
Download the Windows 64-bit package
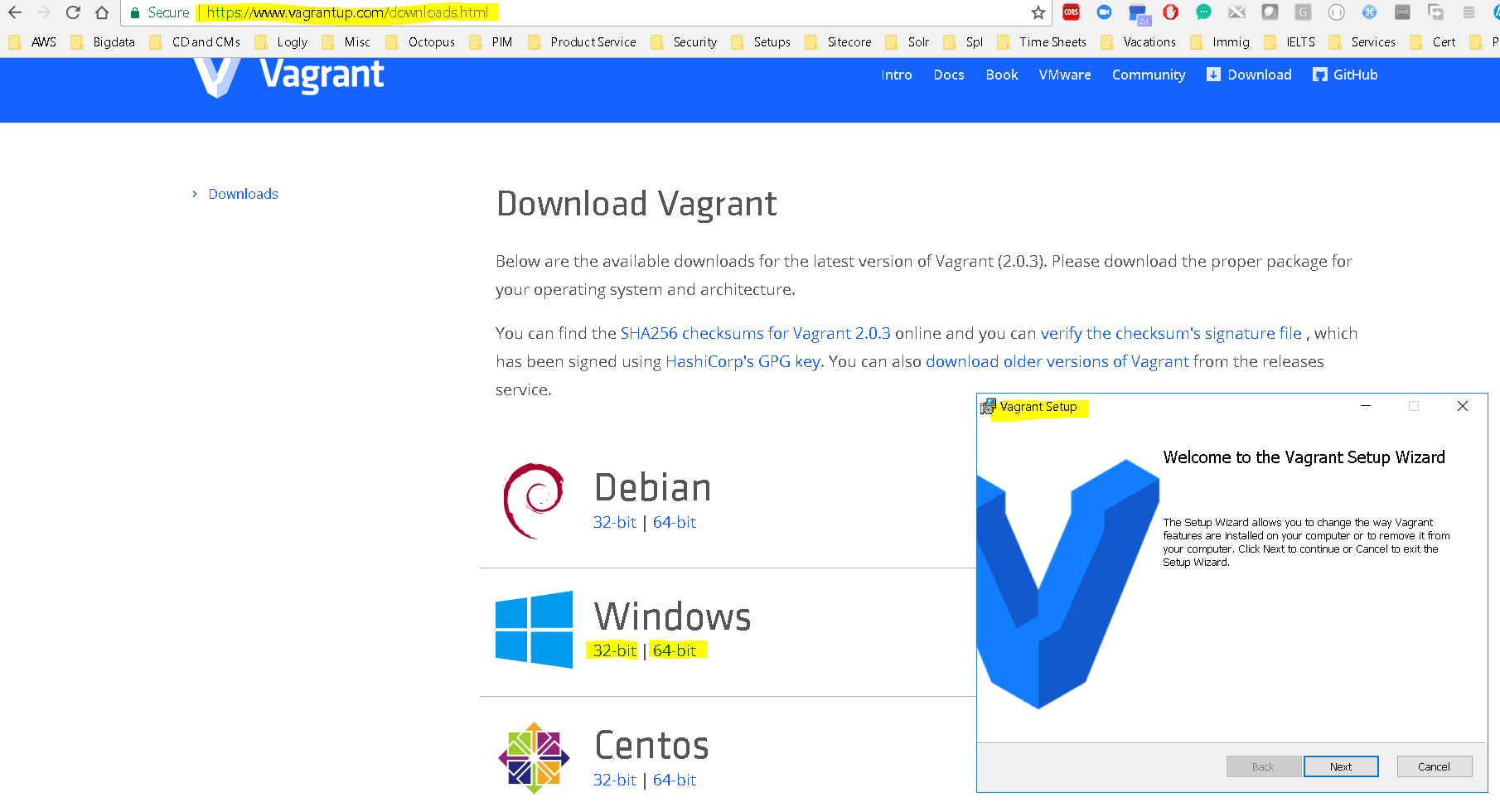point(675,650)
